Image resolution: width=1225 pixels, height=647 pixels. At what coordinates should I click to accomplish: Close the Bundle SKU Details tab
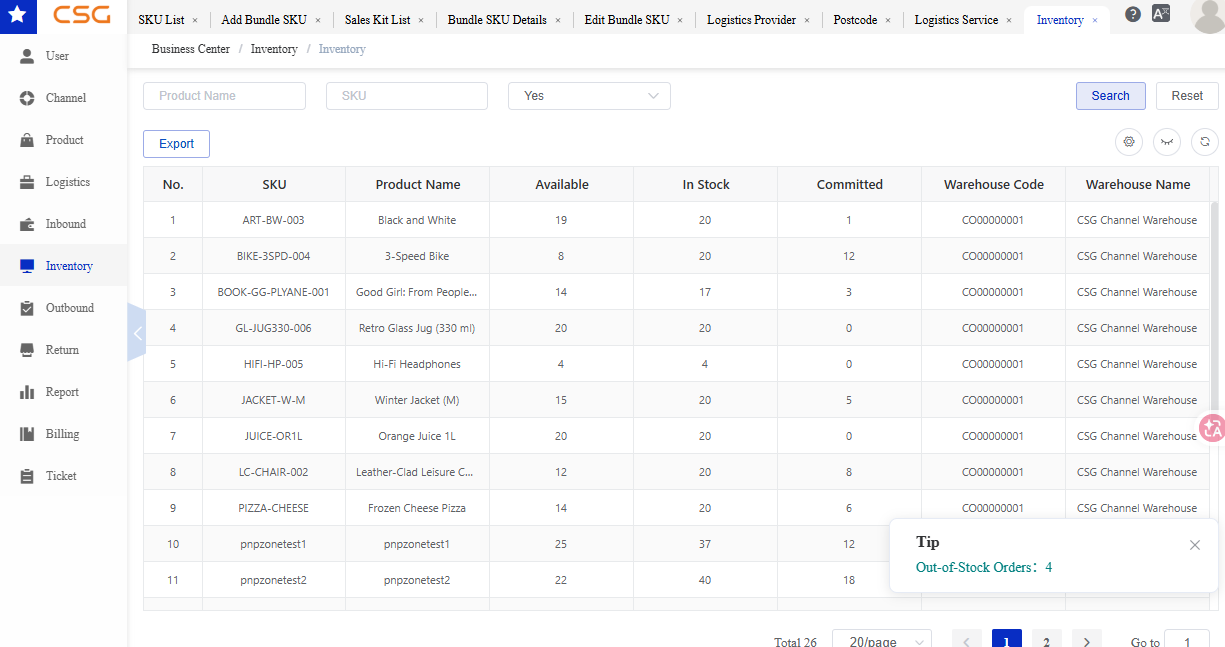558,20
